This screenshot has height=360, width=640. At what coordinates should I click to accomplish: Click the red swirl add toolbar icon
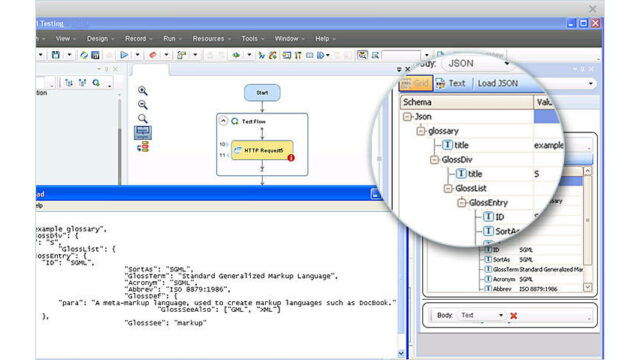[x=273, y=55]
